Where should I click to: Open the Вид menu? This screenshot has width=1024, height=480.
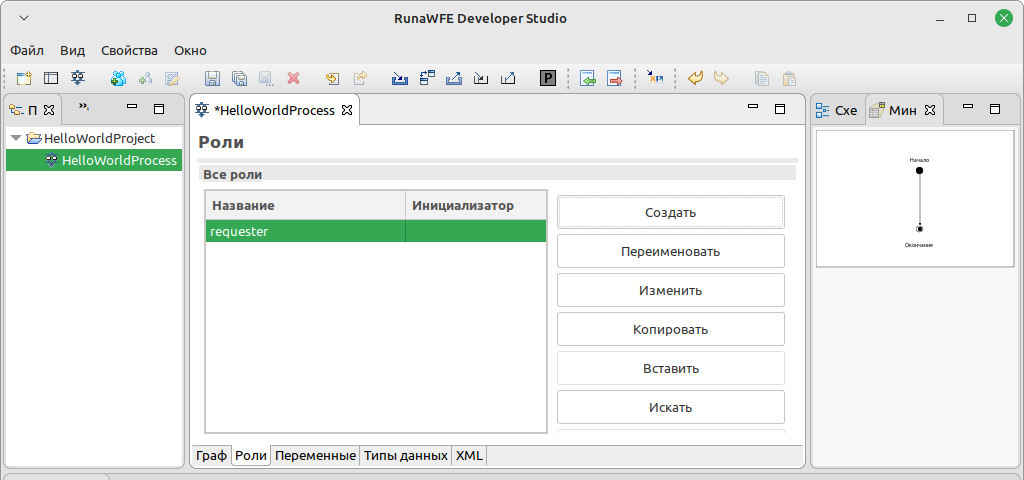[x=72, y=50]
